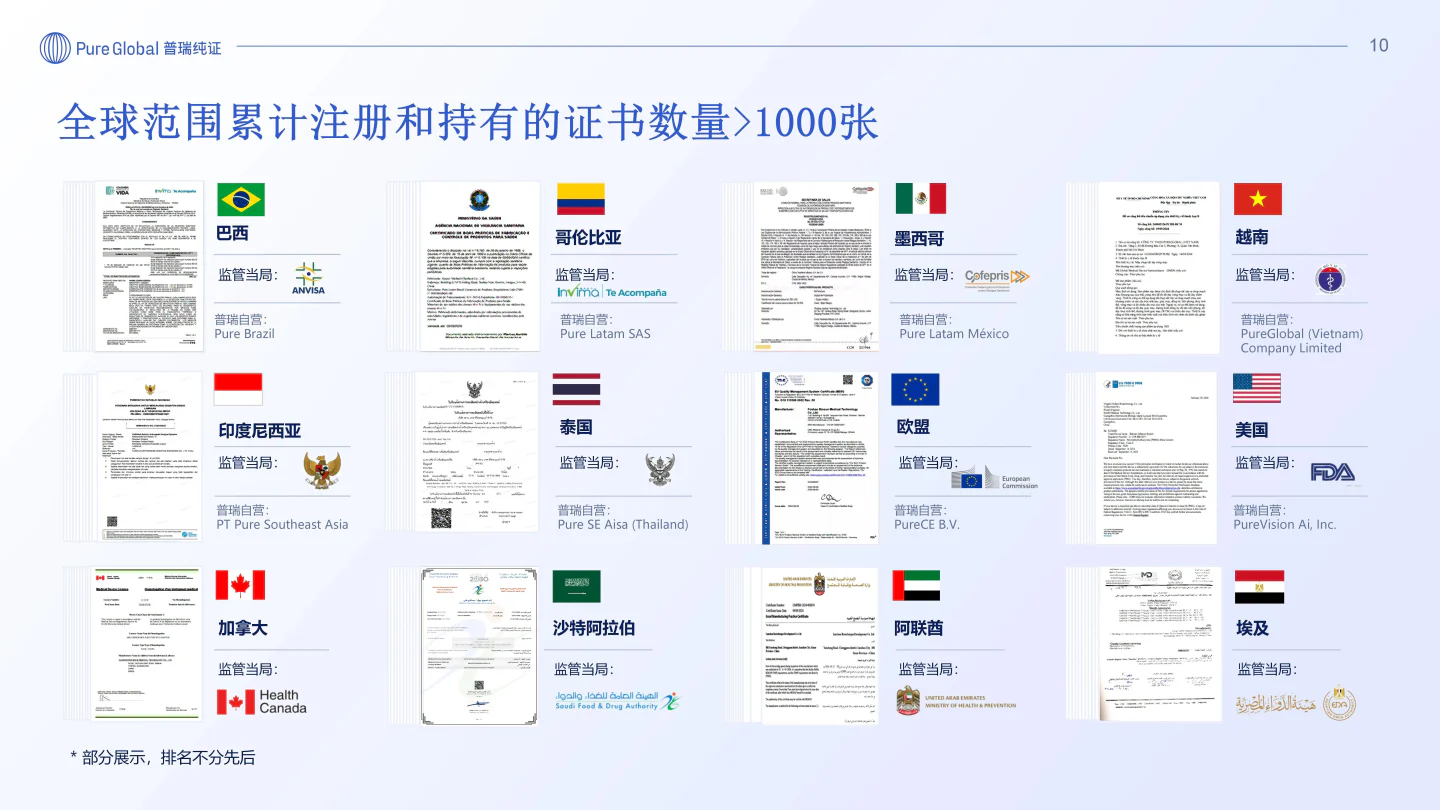1440x810 pixels.
Task: Open the Vietnam certificate thumbnail
Action: [1159, 268]
